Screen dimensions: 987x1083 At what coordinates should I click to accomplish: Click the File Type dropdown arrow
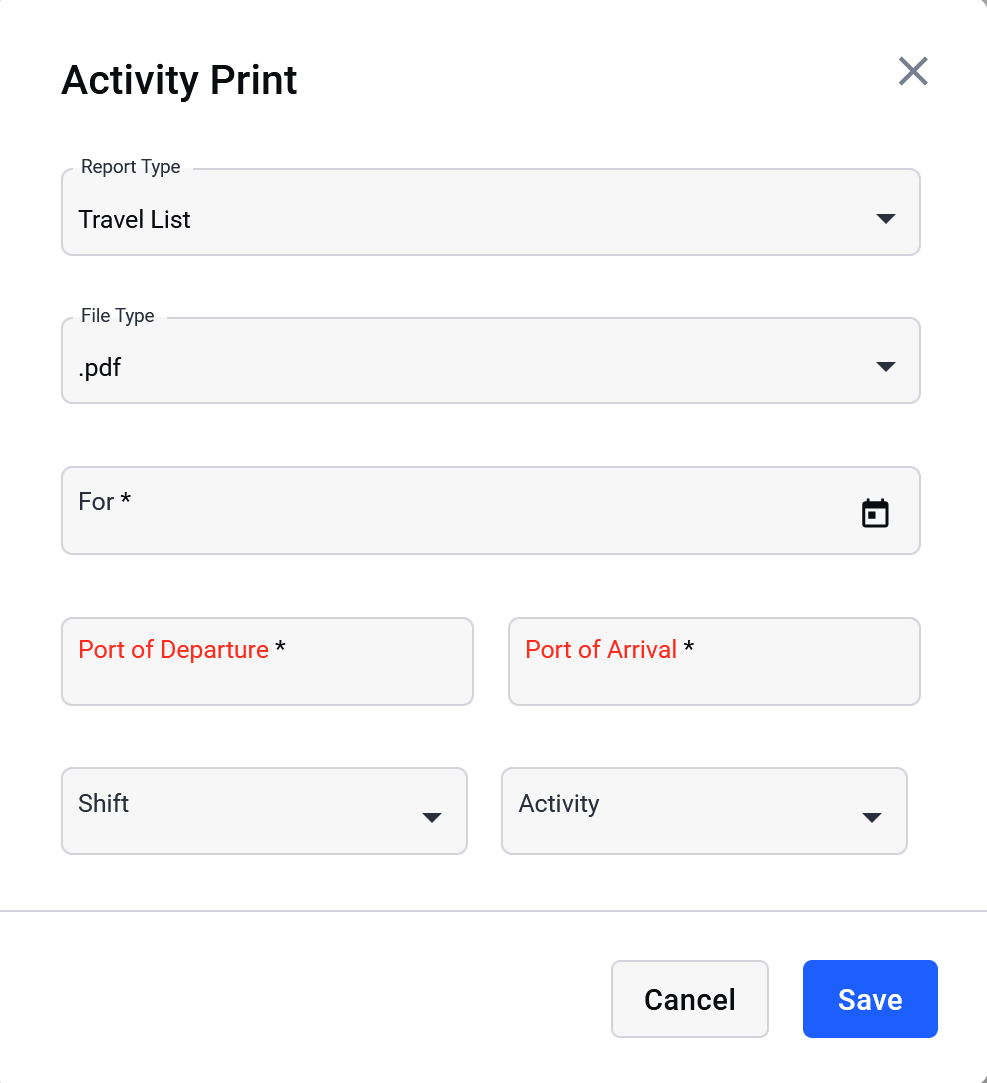pyautogui.click(x=885, y=367)
